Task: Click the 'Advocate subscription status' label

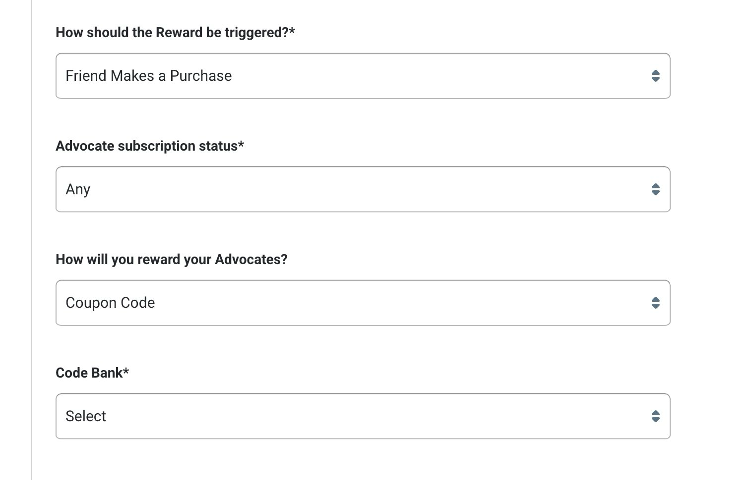Action: [x=146, y=146]
